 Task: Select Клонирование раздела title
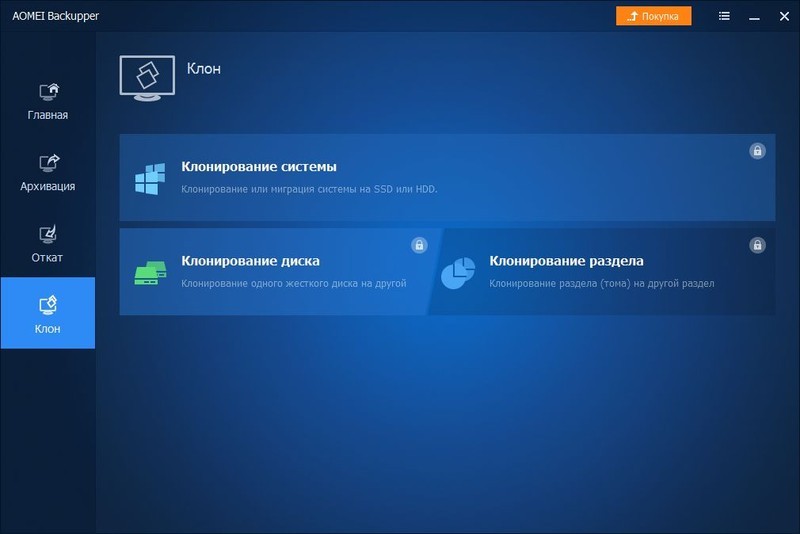pyautogui.click(x=566, y=261)
